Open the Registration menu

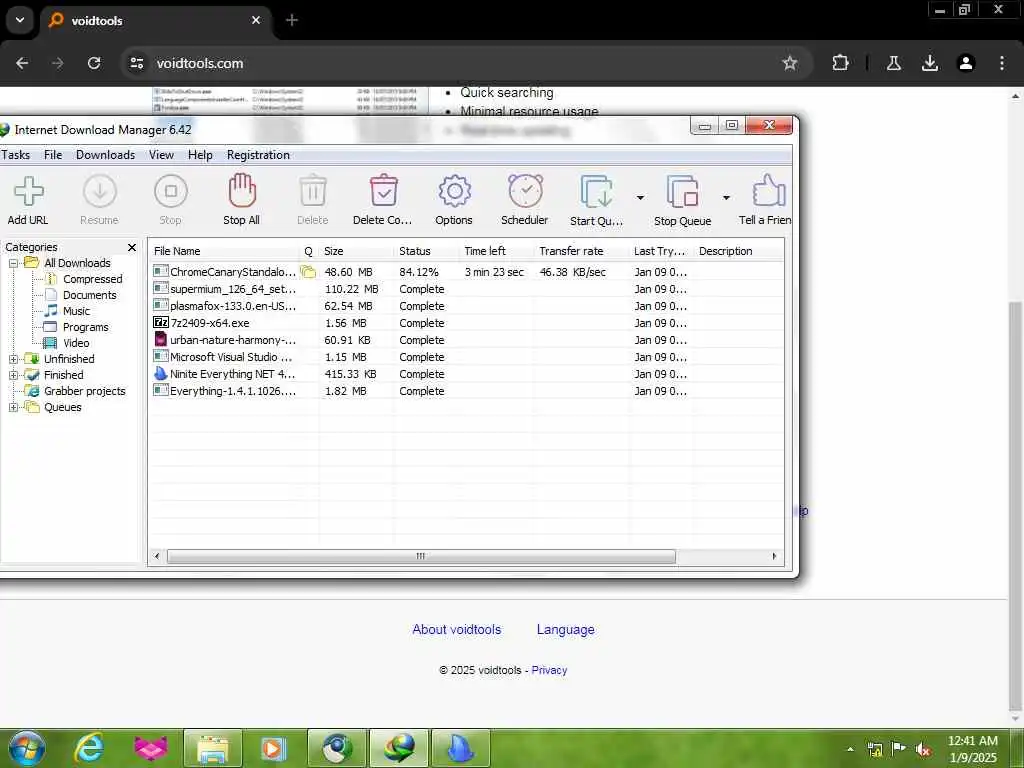coord(258,155)
